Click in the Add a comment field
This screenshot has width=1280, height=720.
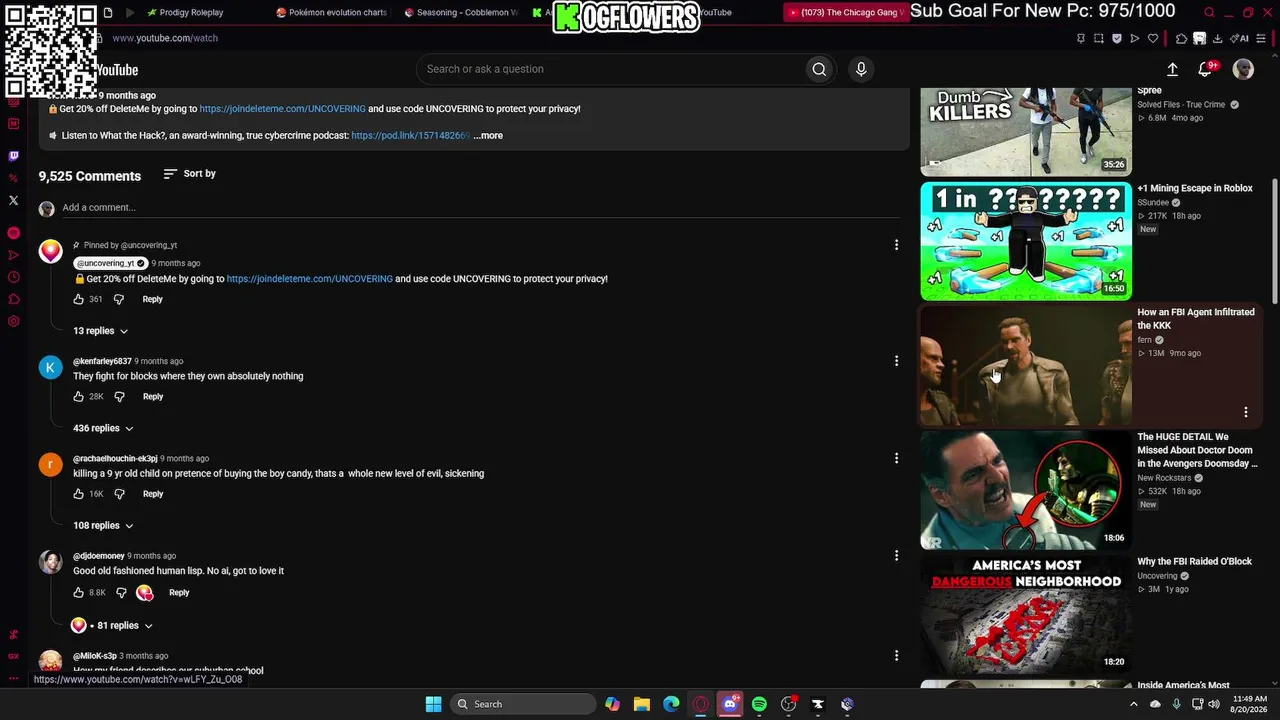pos(480,208)
